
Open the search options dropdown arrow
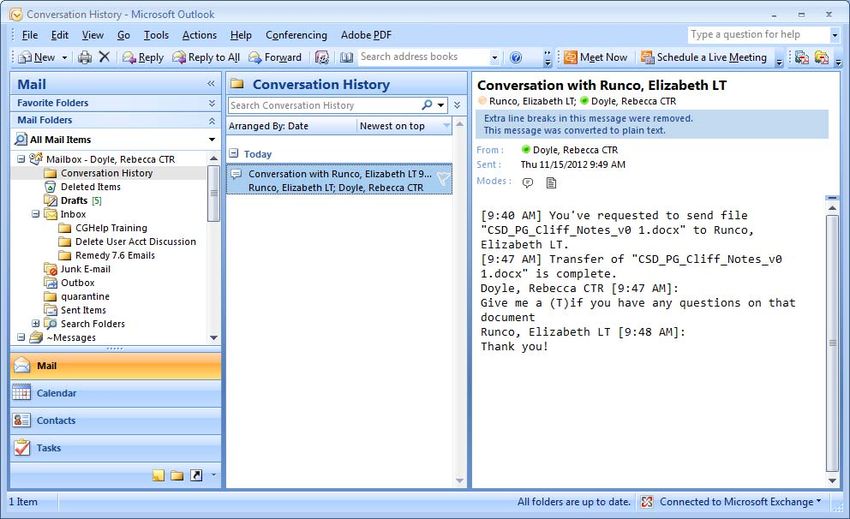click(x=441, y=105)
